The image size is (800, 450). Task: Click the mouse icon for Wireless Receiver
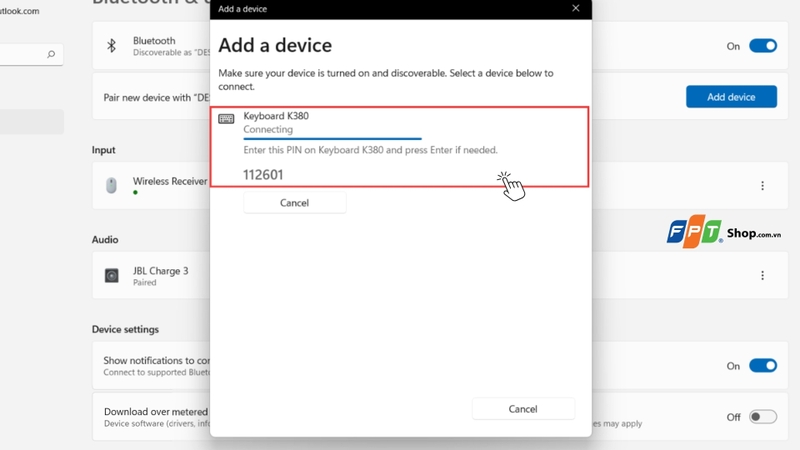tap(111, 185)
